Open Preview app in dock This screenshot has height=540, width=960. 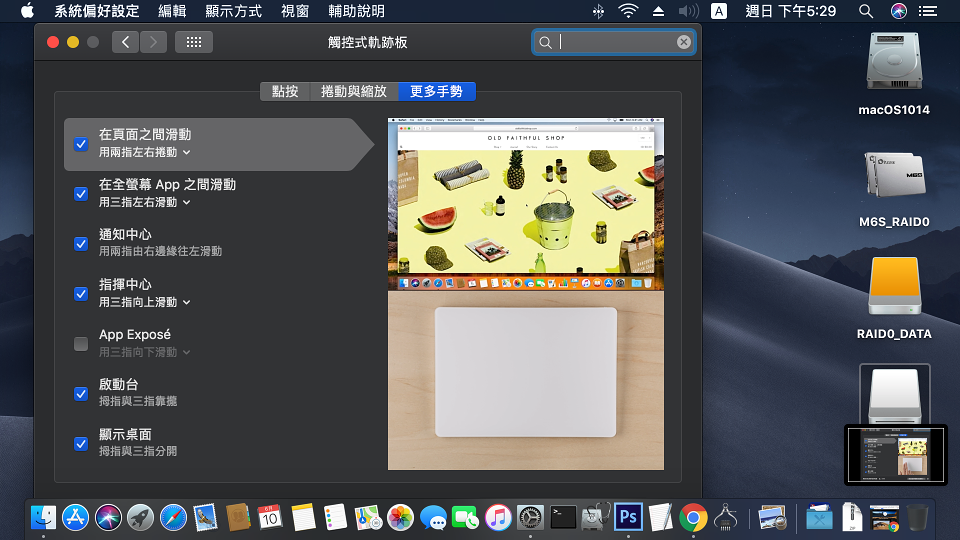(771, 518)
